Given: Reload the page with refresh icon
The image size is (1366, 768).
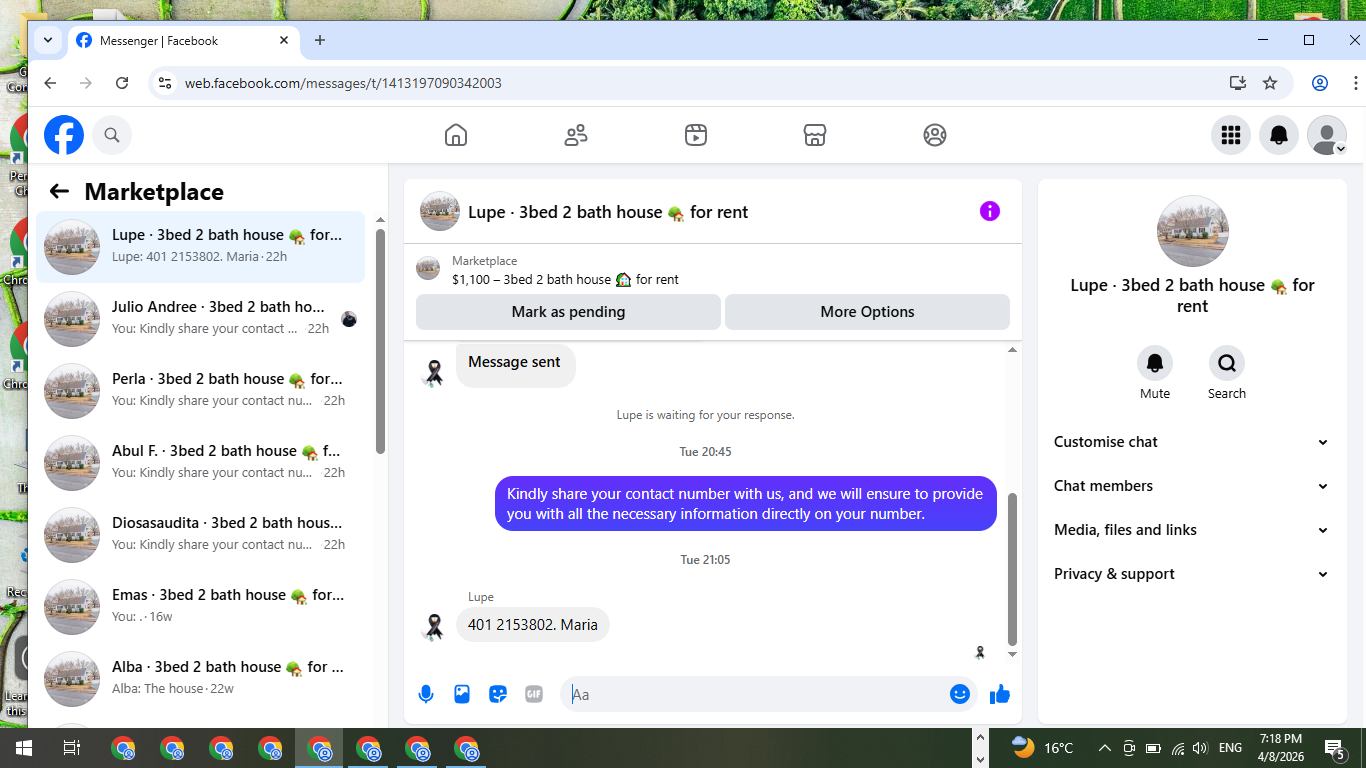Looking at the screenshot, I should click(122, 83).
